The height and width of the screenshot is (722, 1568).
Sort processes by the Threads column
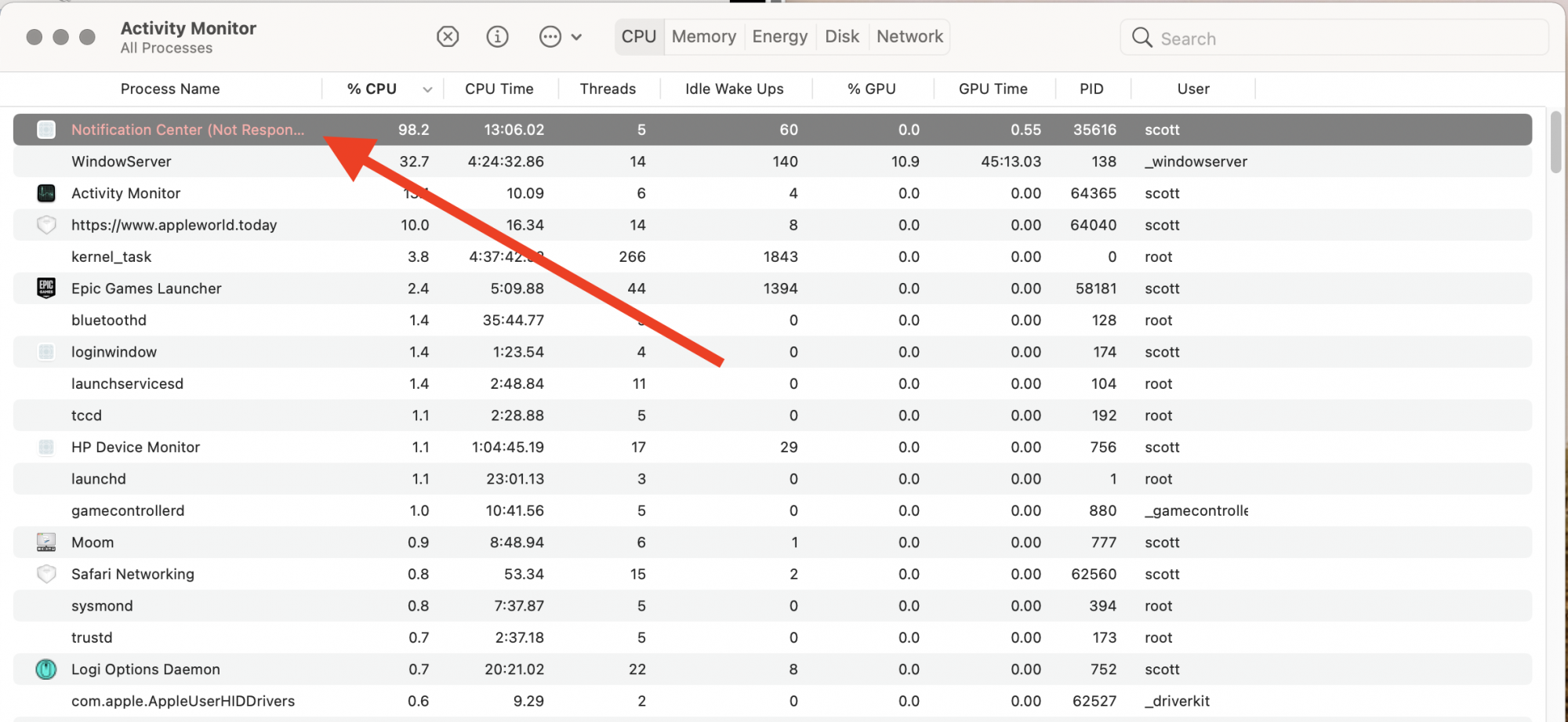608,89
